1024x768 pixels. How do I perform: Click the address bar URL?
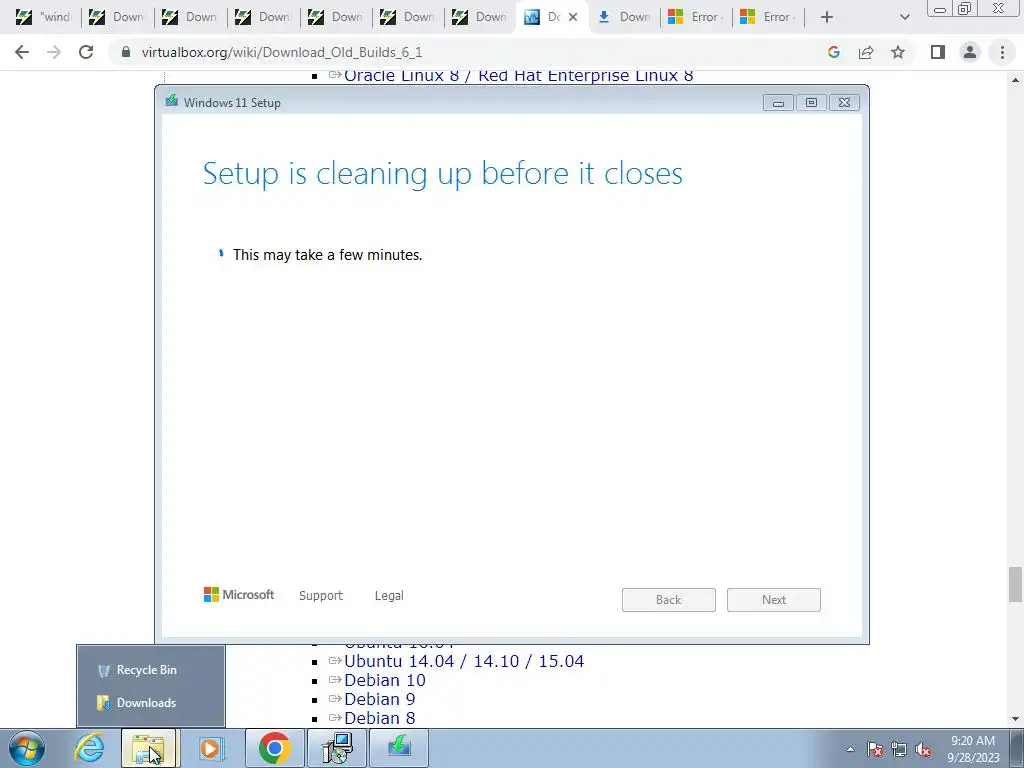282,52
